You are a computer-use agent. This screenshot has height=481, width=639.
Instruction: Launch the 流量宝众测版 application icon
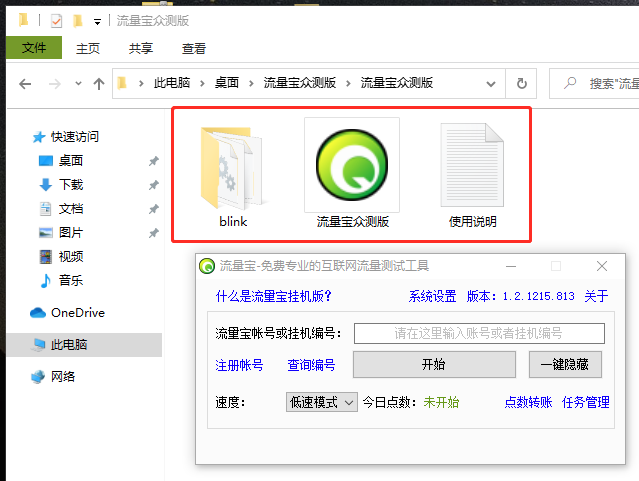352,173
